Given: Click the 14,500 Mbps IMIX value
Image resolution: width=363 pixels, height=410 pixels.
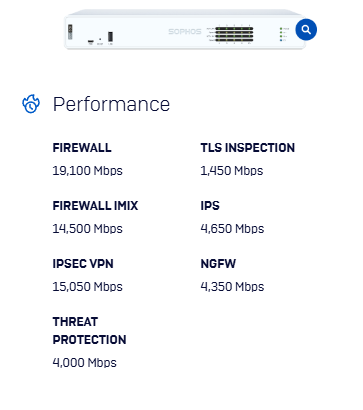Looking at the screenshot, I should pos(88,229).
